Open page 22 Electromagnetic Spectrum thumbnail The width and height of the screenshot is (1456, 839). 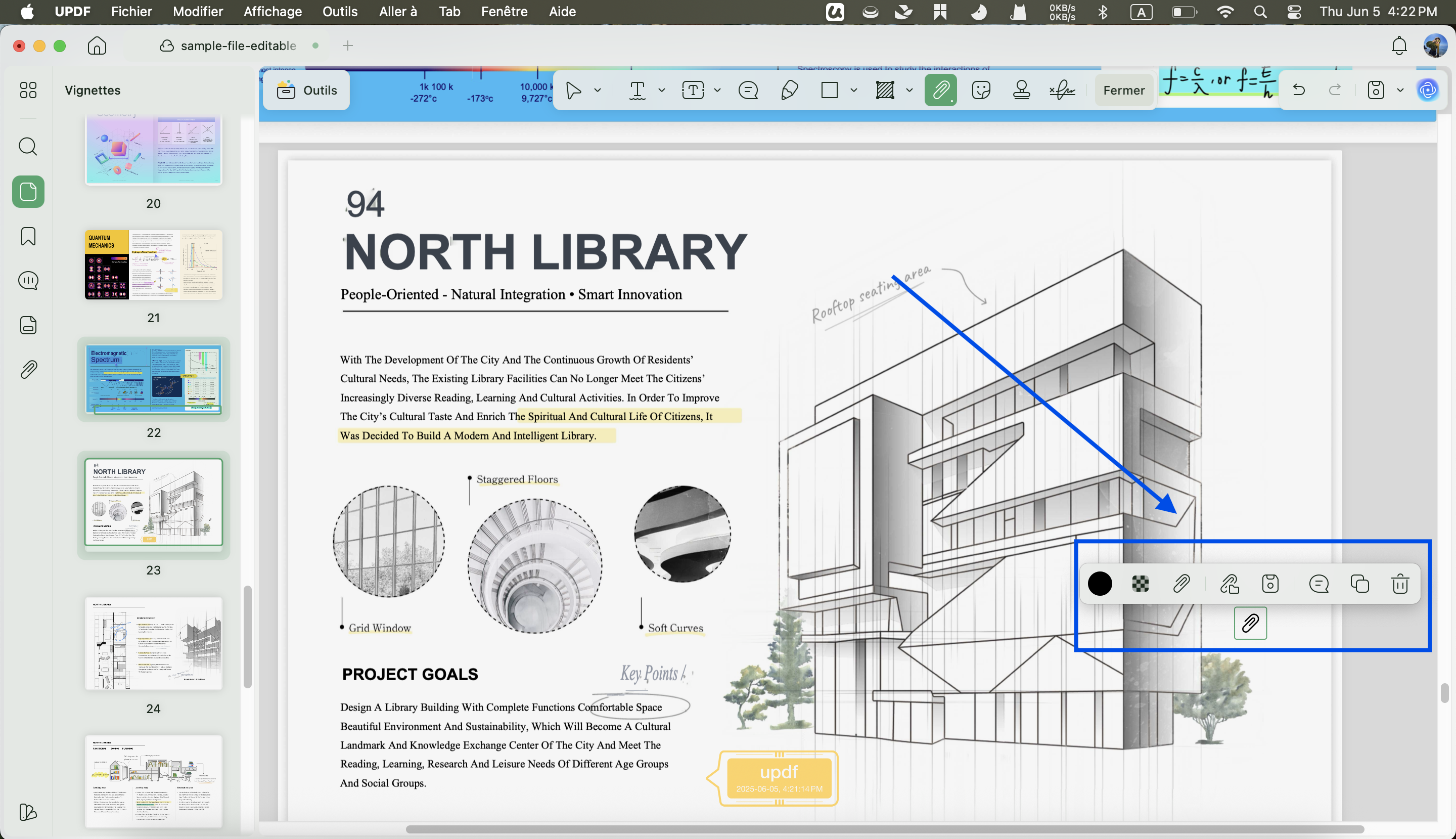[154, 379]
